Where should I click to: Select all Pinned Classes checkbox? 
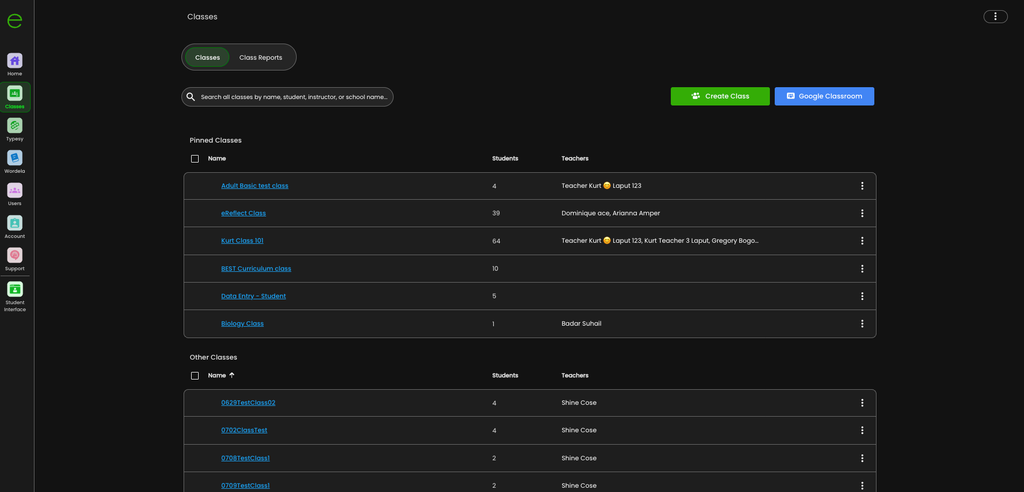coord(195,159)
